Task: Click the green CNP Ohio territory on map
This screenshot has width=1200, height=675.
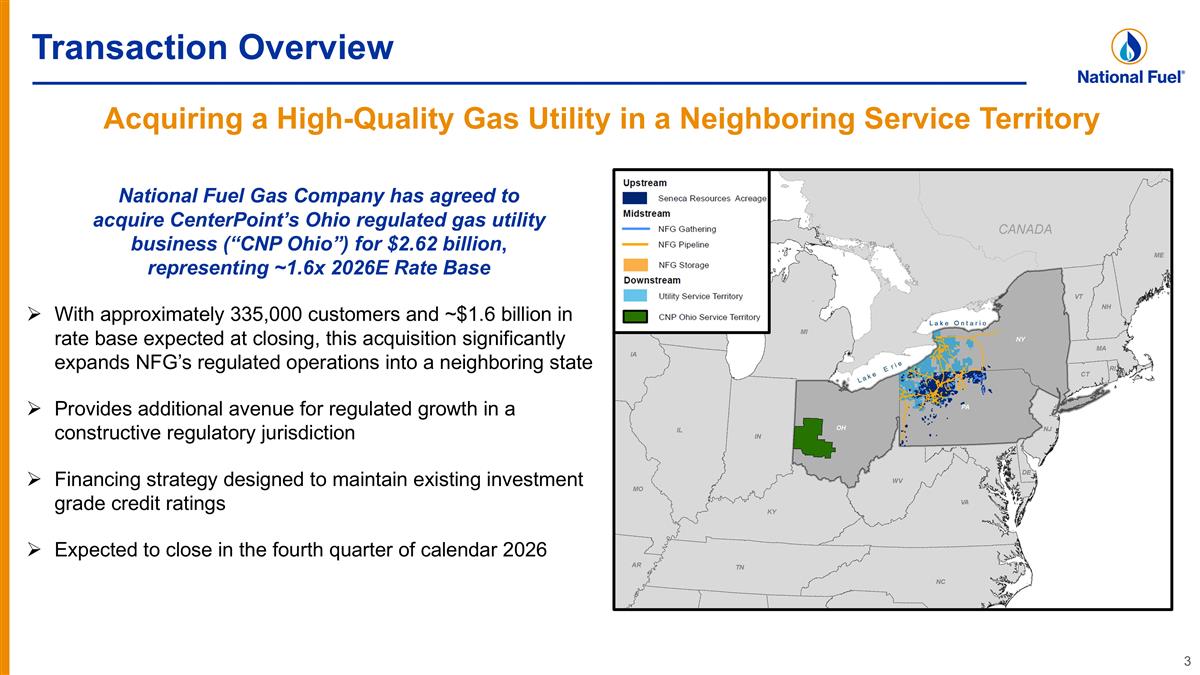Action: pos(812,438)
